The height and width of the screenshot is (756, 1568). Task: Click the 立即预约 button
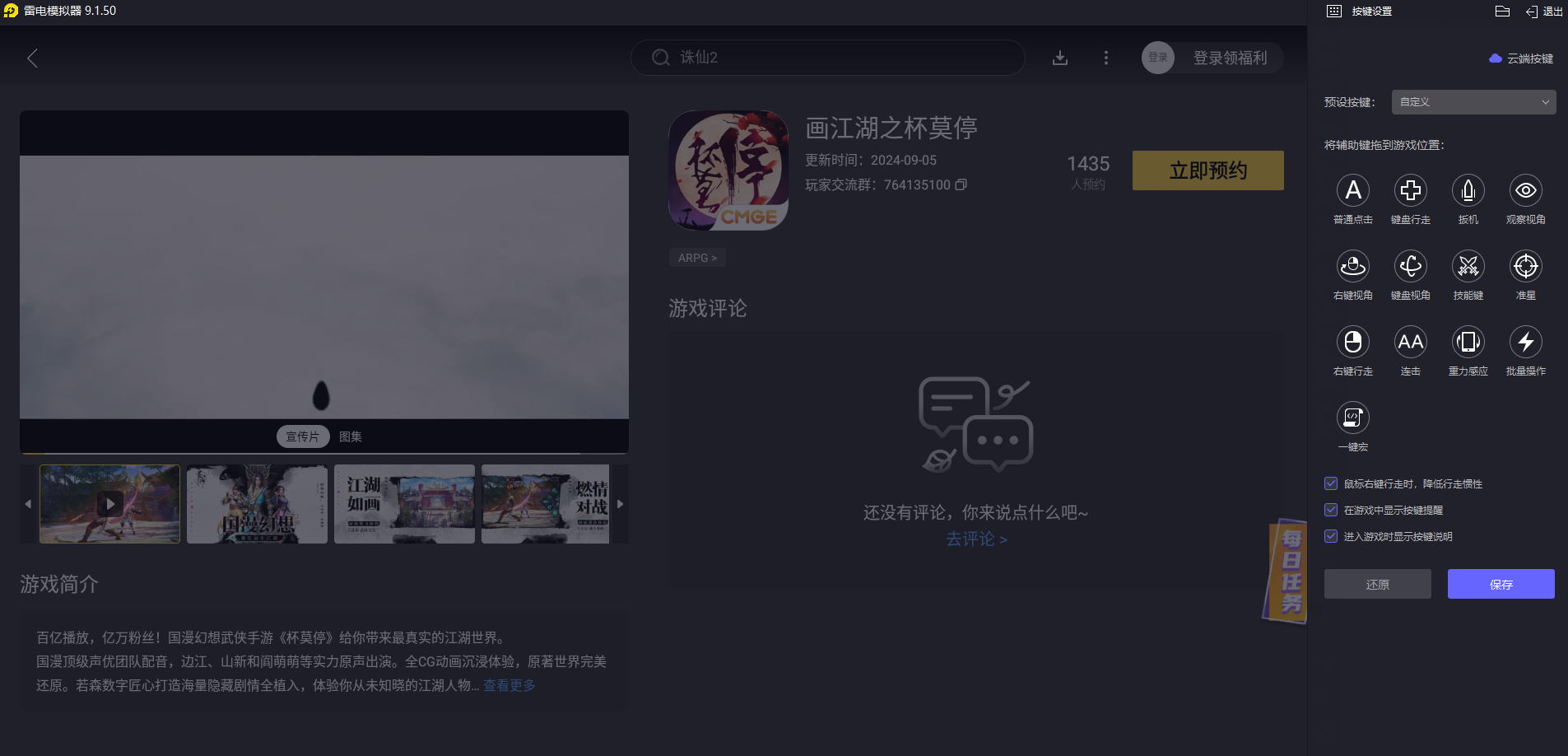(1207, 170)
